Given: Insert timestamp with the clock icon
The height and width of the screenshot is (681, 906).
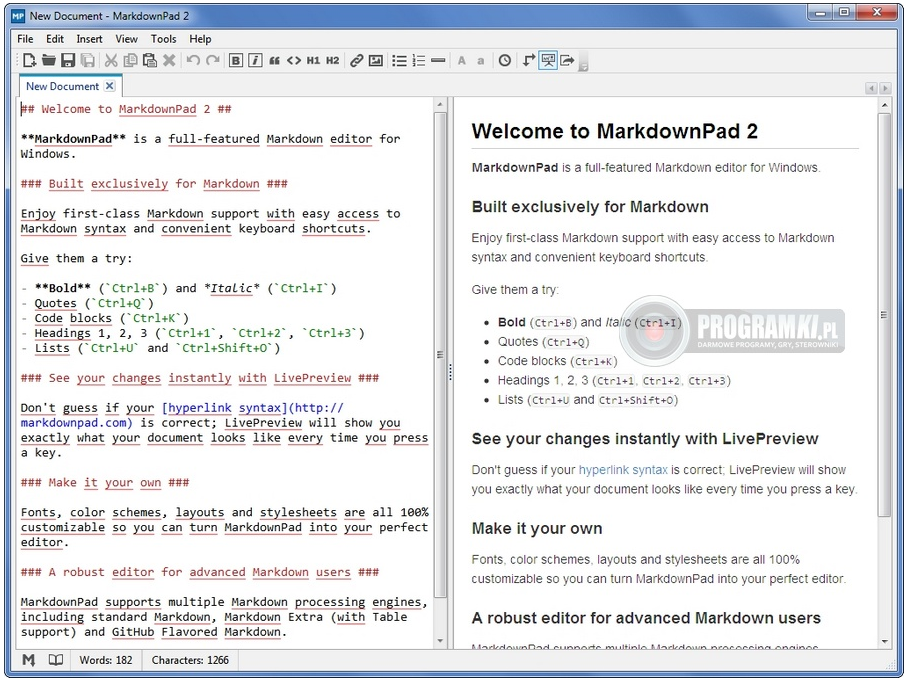Looking at the screenshot, I should (505, 60).
